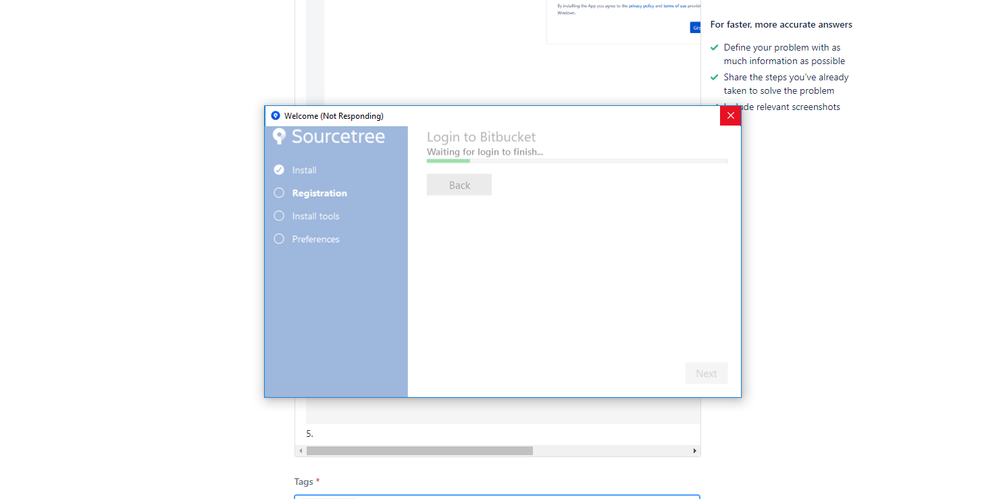999x499 pixels.
Task: Click the 'Welcome (Not Responding)' title text
Action: [334, 116]
